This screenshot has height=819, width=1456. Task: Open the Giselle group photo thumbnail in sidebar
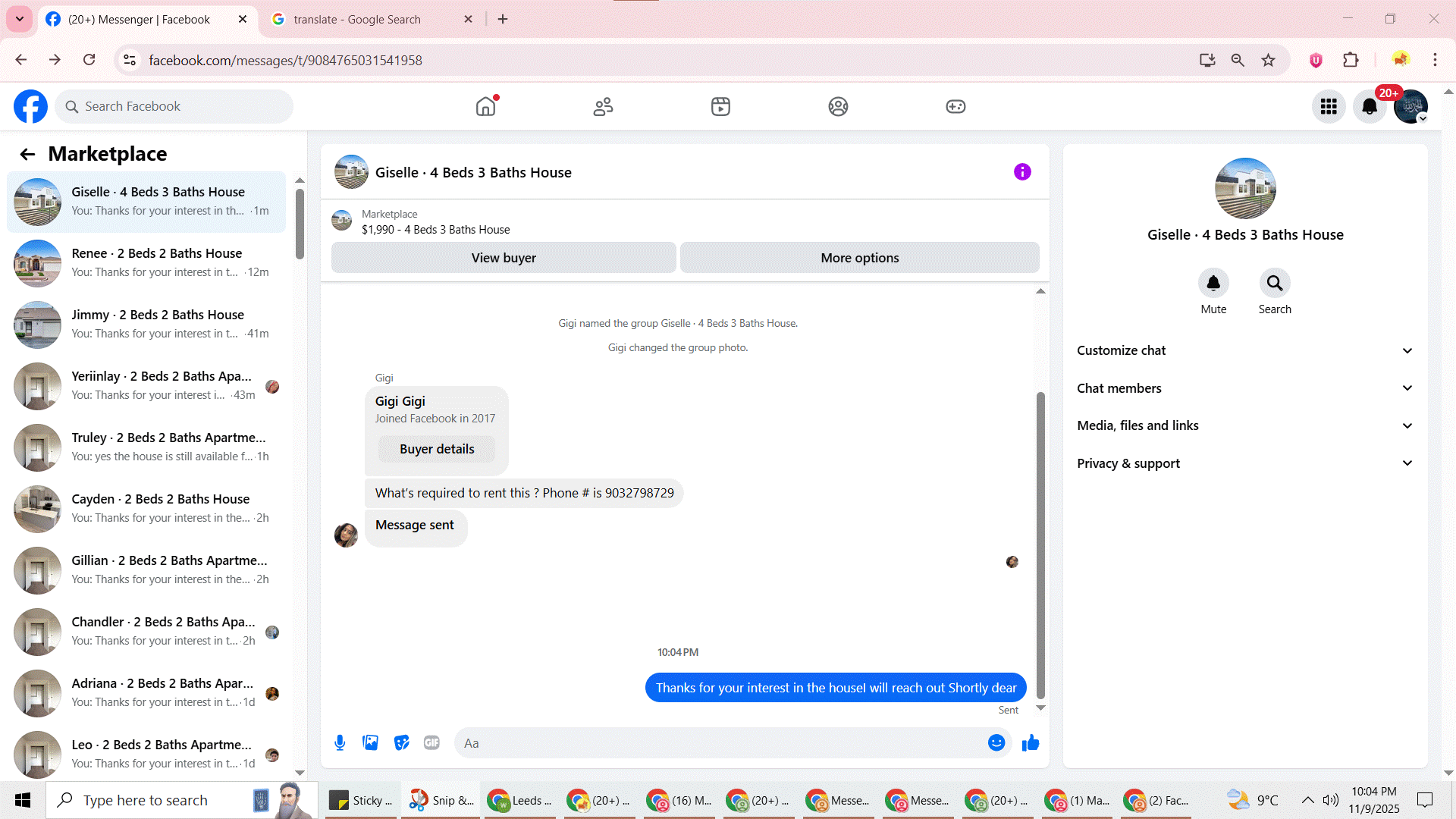[x=1245, y=189]
